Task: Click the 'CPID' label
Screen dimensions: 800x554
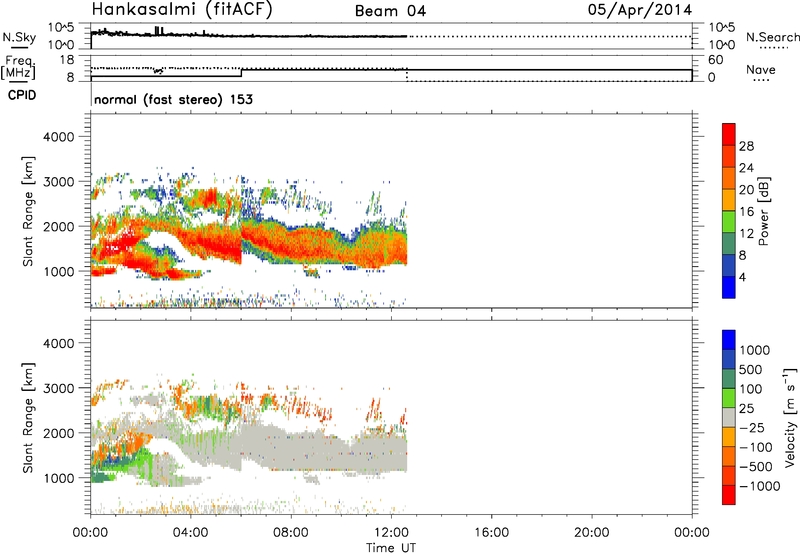Action: (22, 95)
